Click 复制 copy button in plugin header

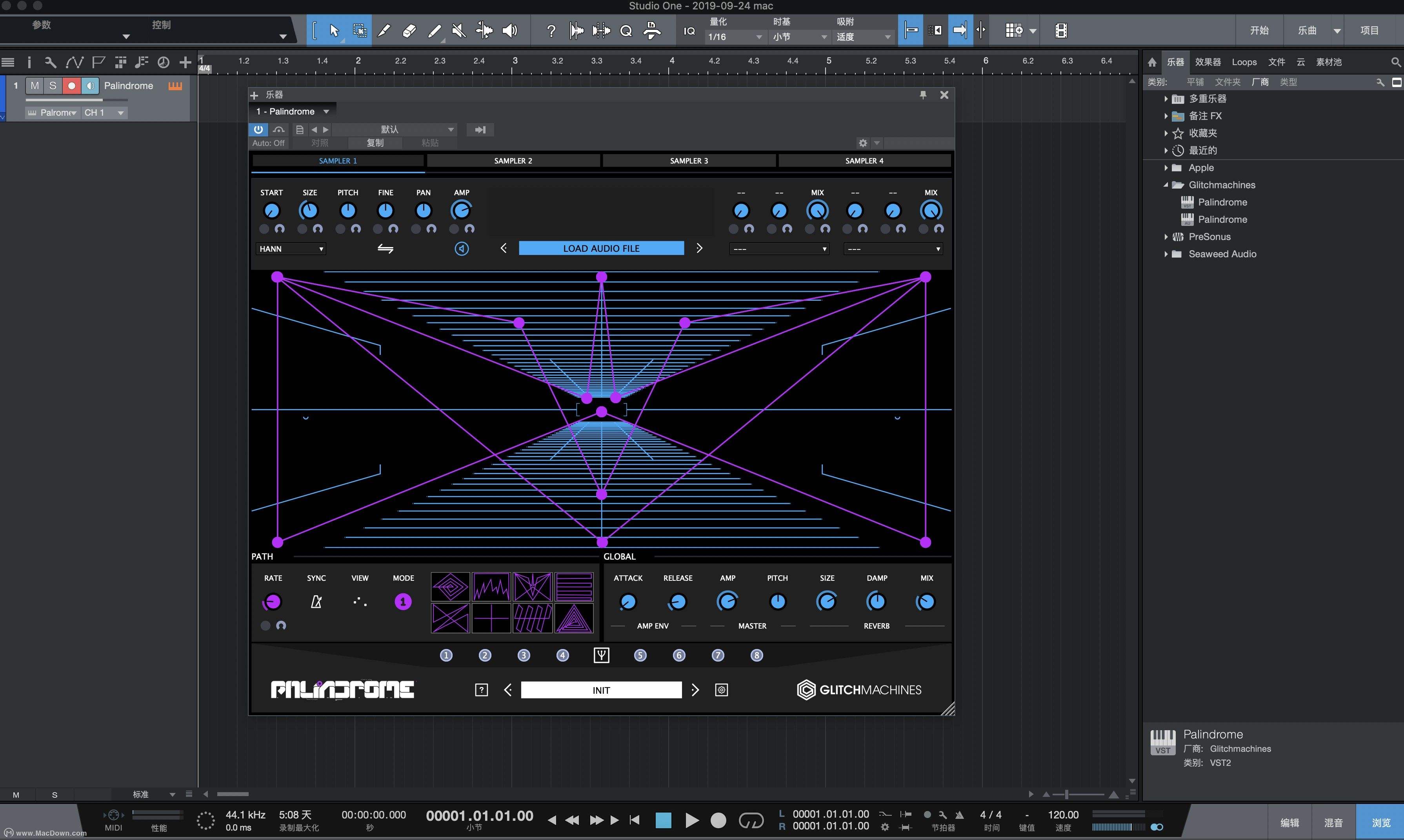[375, 143]
